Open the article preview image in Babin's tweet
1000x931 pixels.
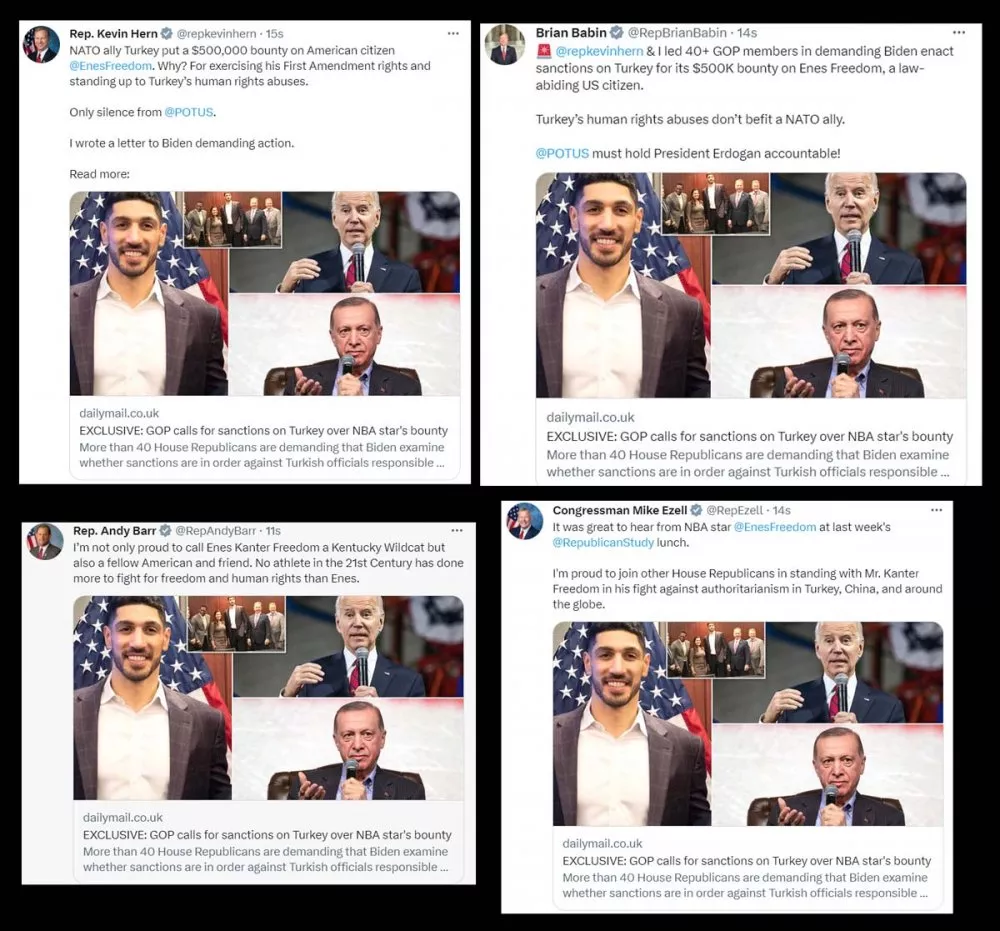pyautogui.click(x=751, y=286)
